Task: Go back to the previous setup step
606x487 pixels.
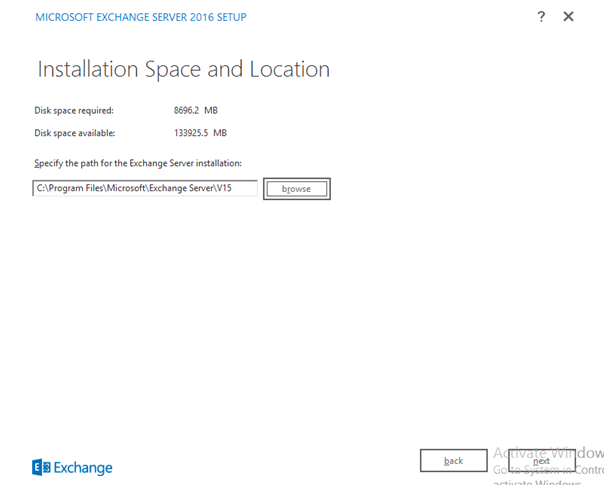Action: 453,460
